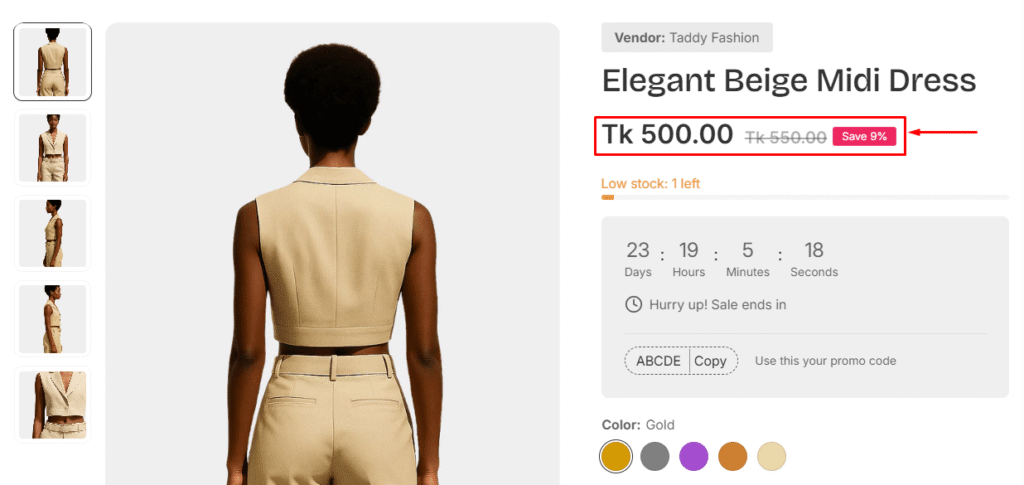This screenshot has width=1024, height=485.
Task: View the third side-profile thumbnail
Action: [52, 232]
